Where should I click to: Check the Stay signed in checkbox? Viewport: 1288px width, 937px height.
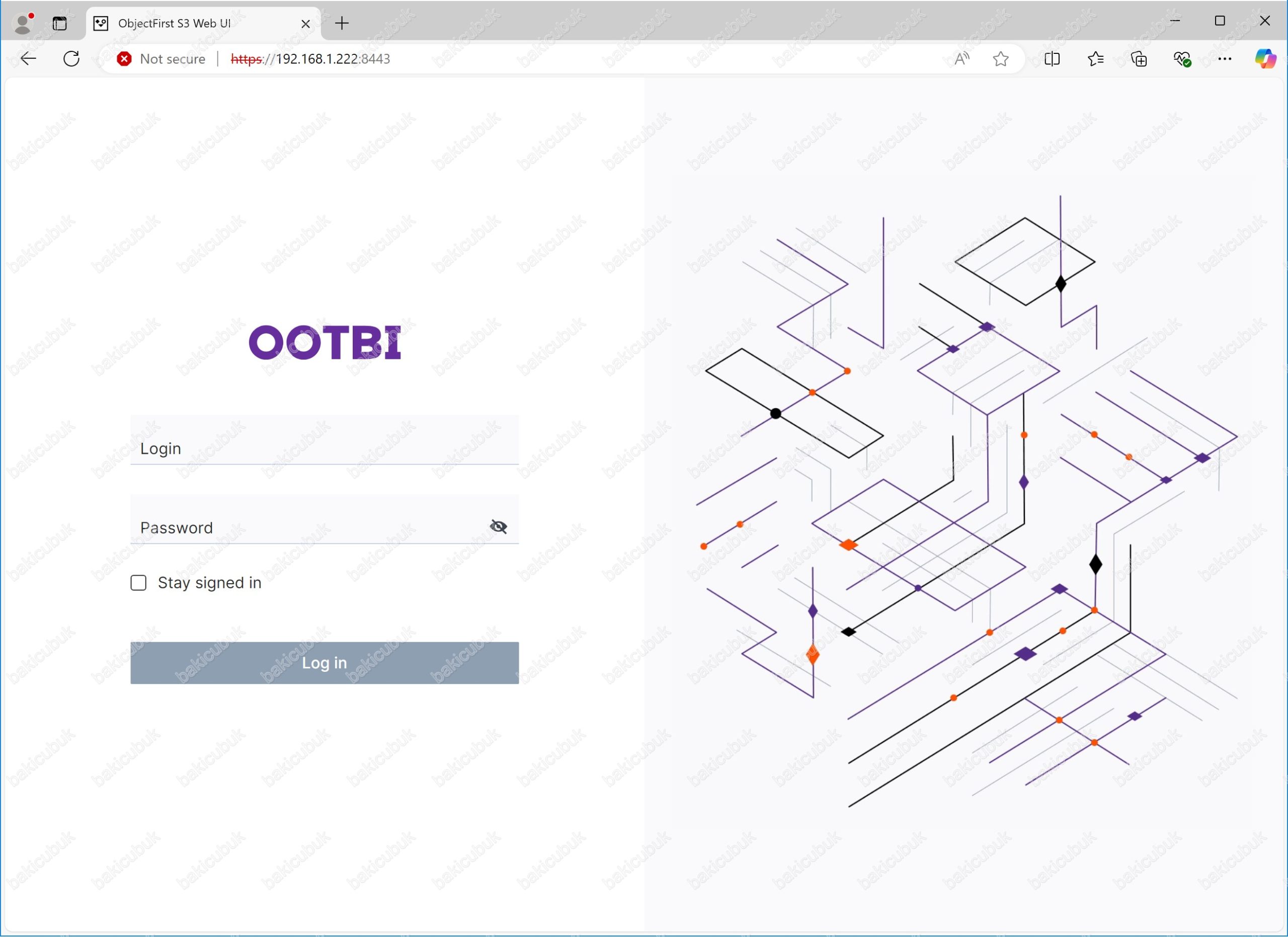138,583
